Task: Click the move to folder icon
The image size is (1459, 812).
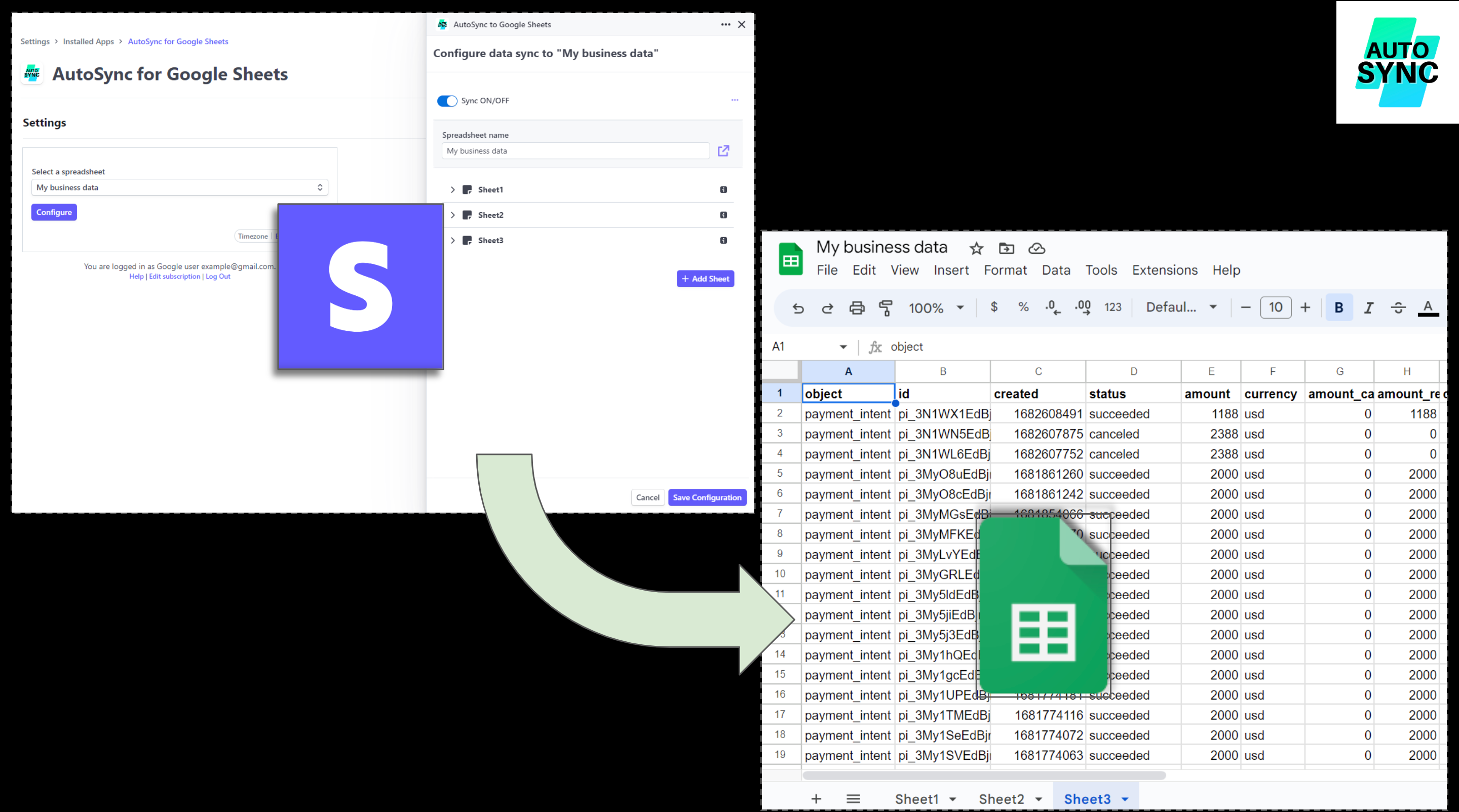Action: pyautogui.click(x=1007, y=248)
